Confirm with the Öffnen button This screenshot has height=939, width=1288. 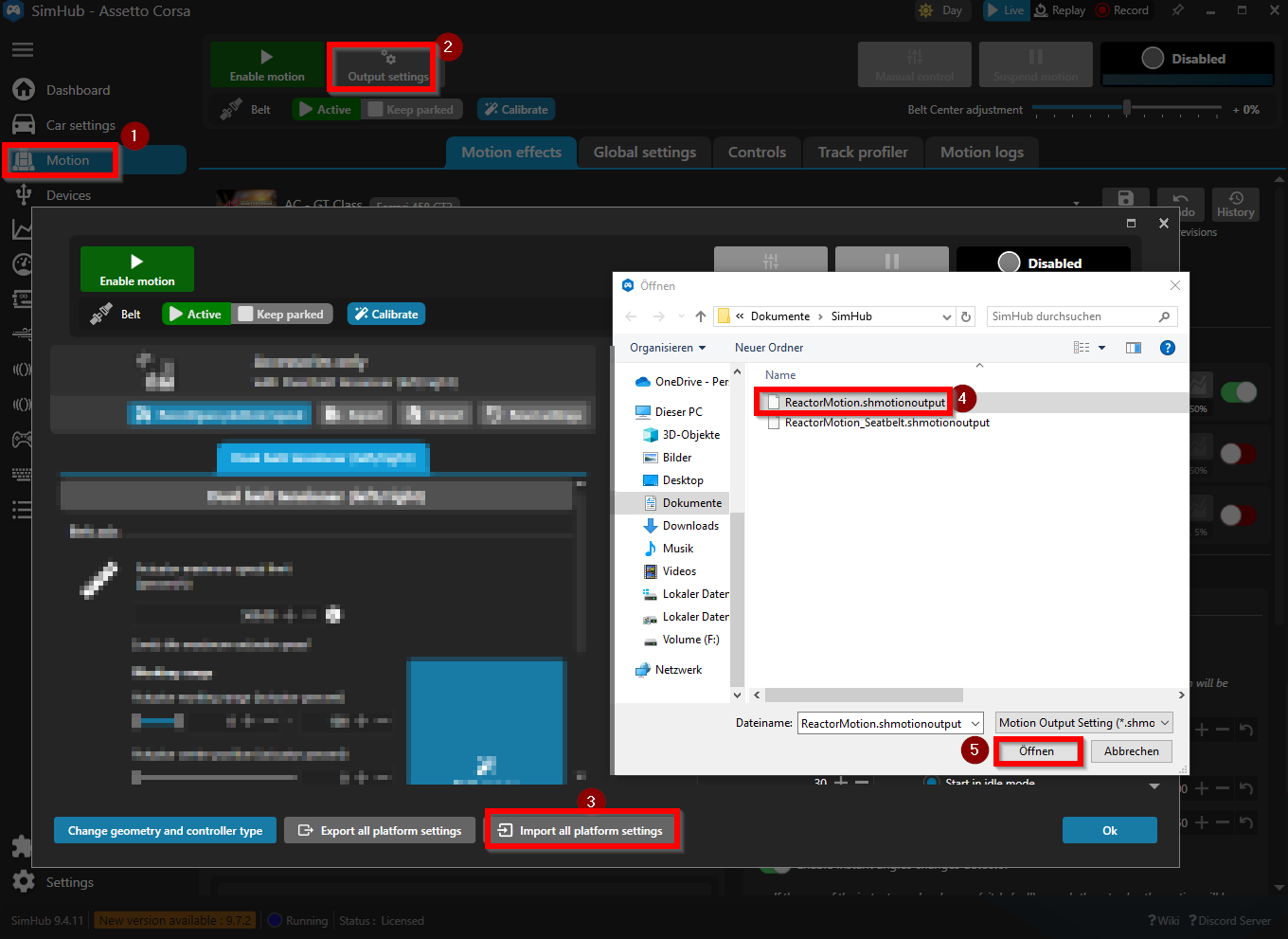(x=1038, y=750)
